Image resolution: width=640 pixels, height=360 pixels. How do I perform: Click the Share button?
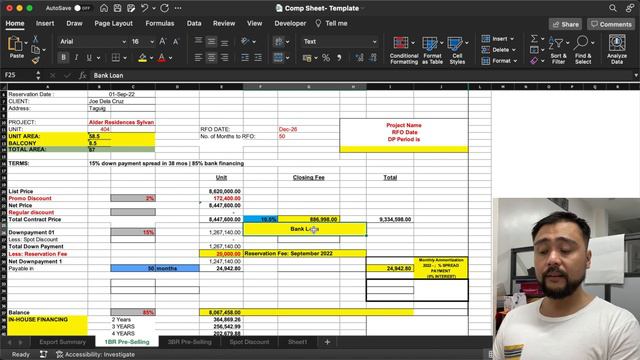[x=565, y=24]
